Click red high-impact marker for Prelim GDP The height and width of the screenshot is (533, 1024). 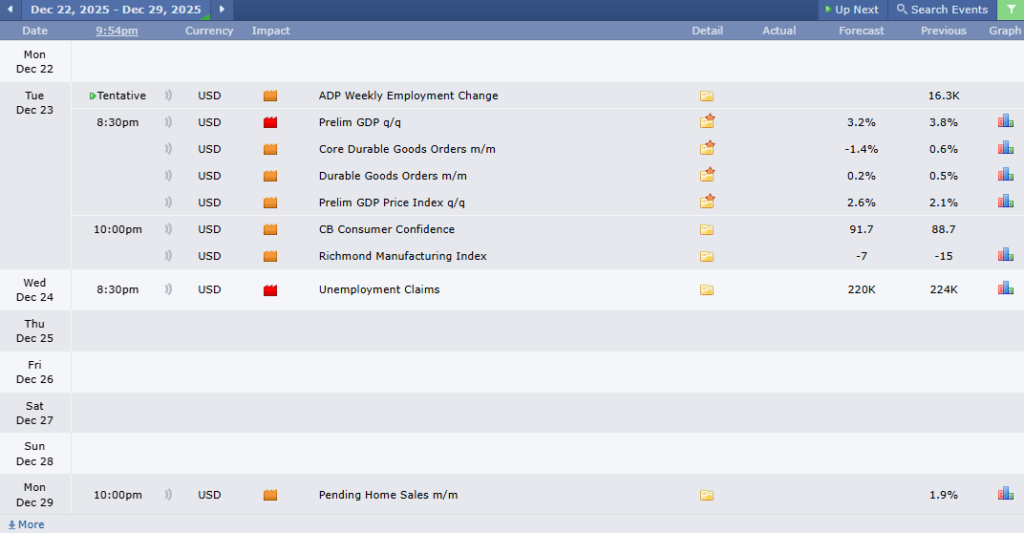click(270, 122)
